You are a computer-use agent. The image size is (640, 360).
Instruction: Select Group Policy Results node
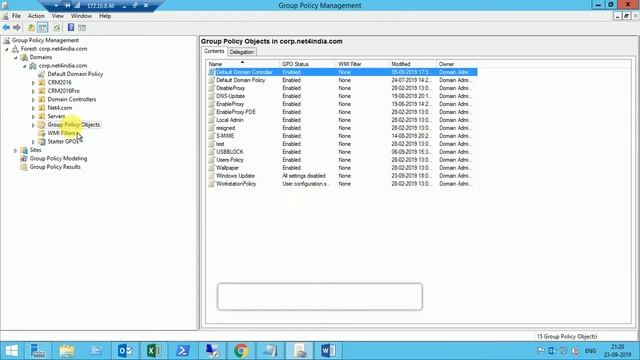point(55,167)
